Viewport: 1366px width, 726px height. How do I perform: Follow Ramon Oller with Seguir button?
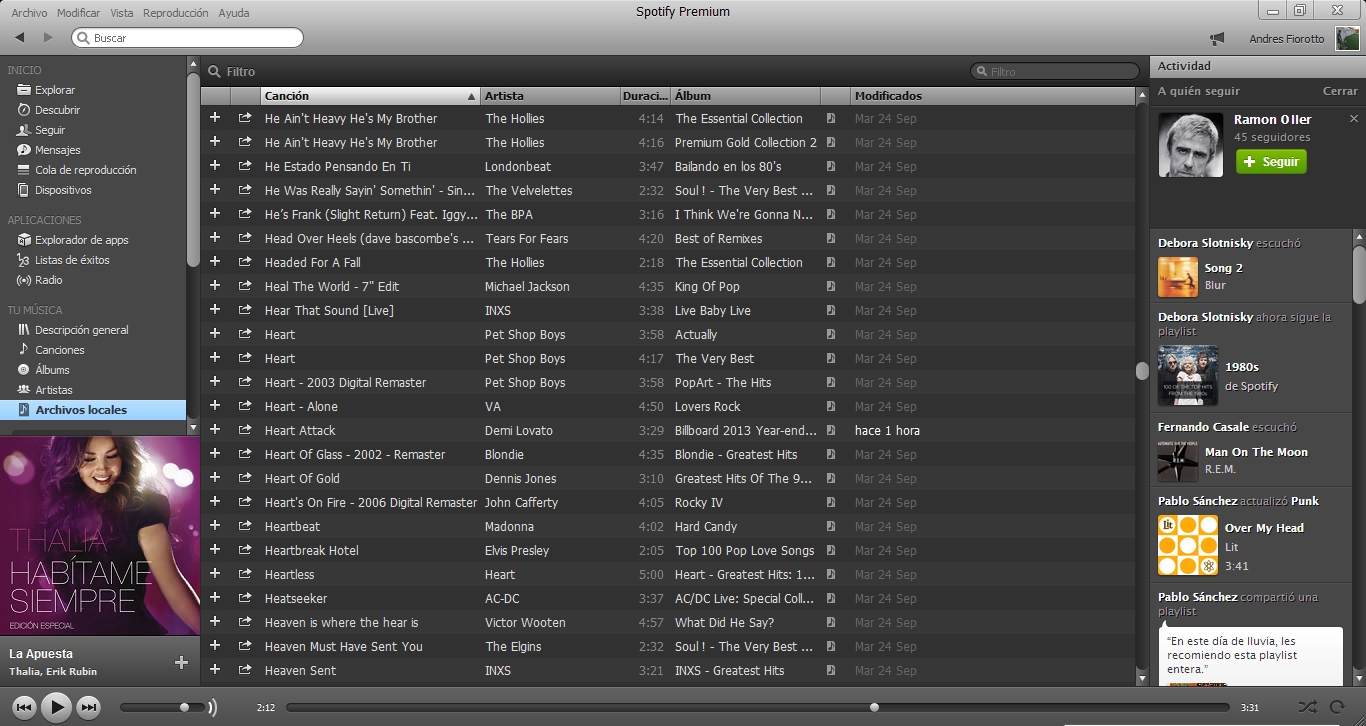[x=1271, y=161]
